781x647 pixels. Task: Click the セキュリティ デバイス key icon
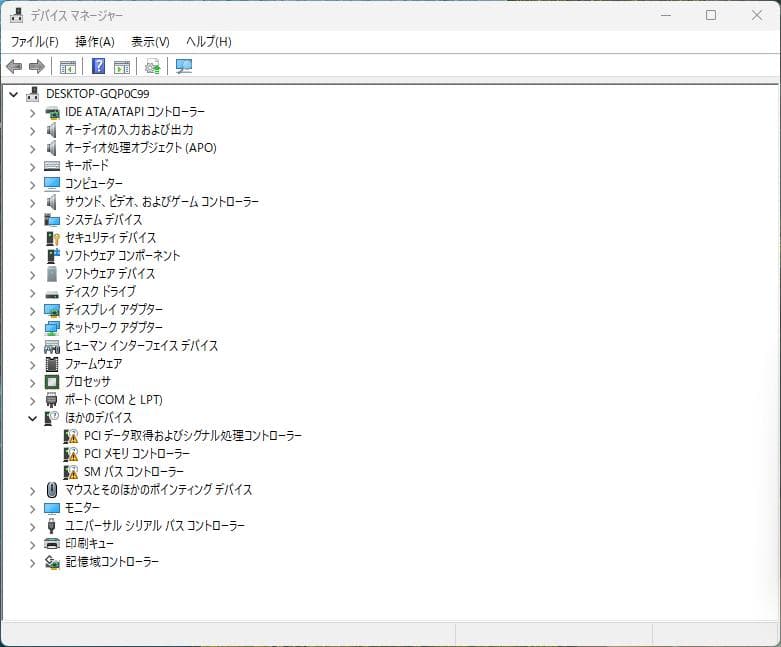coord(52,238)
